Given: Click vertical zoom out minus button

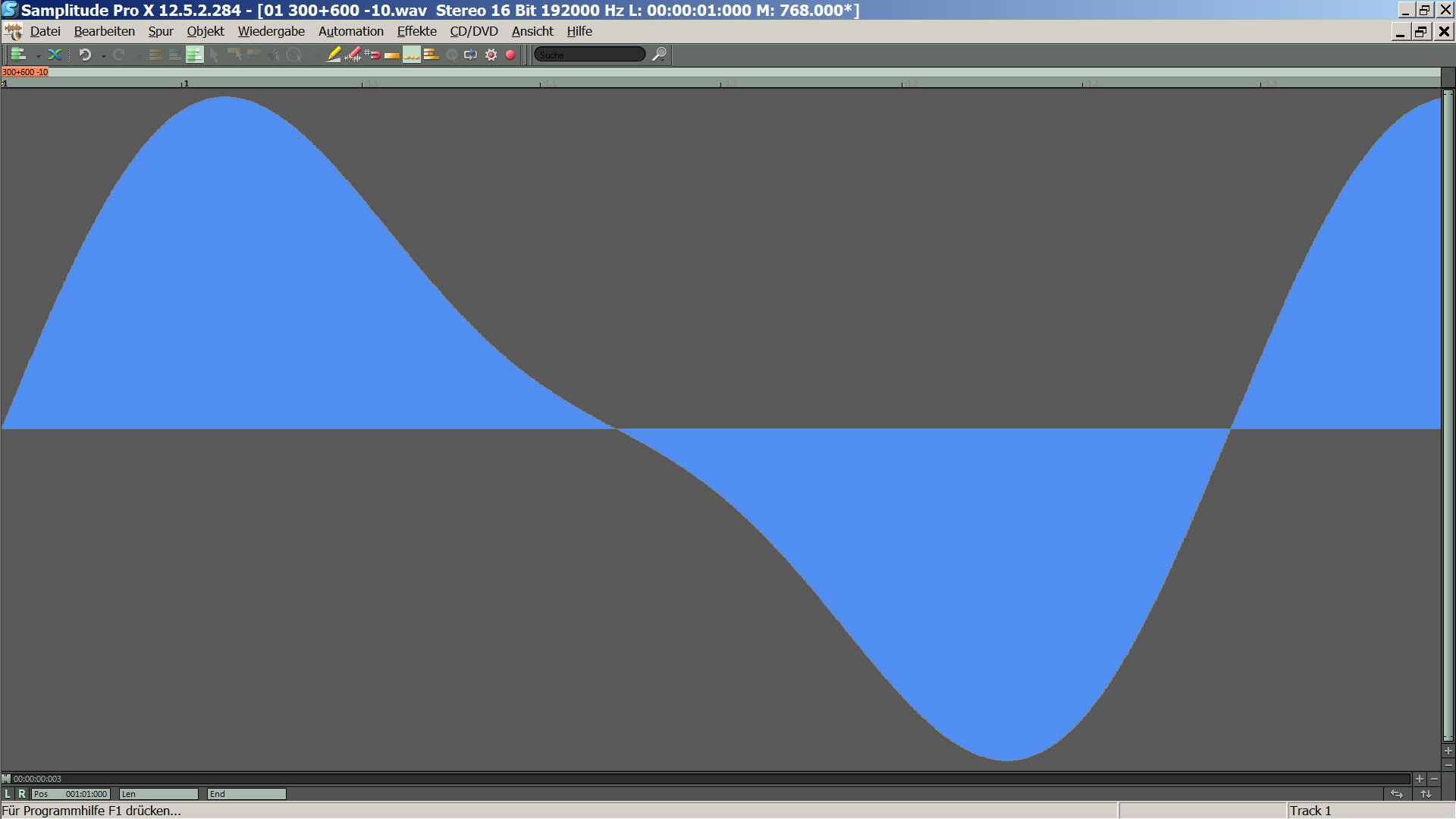Looking at the screenshot, I should pyautogui.click(x=1448, y=764).
